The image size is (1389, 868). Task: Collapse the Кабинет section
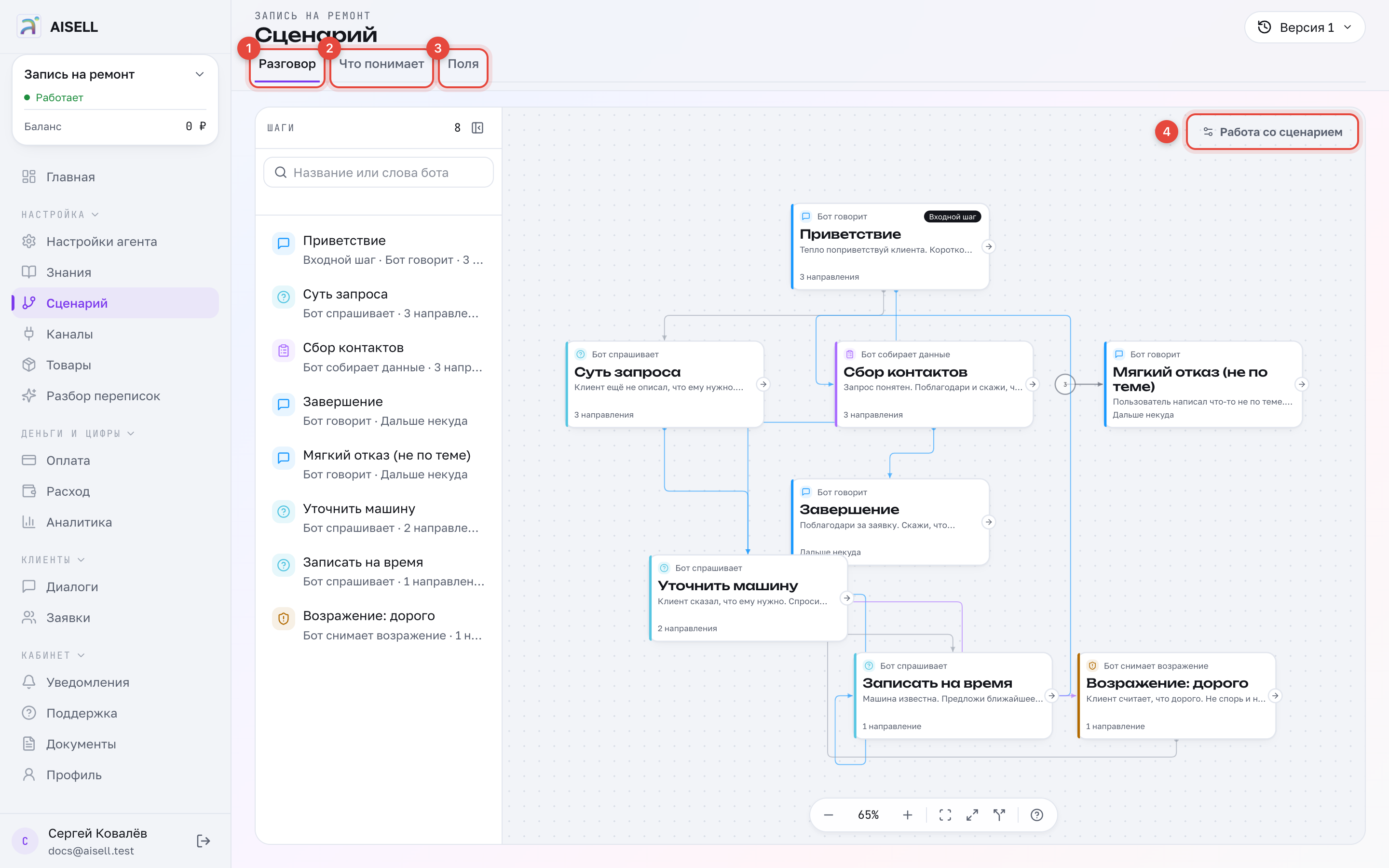[x=54, y=655]
